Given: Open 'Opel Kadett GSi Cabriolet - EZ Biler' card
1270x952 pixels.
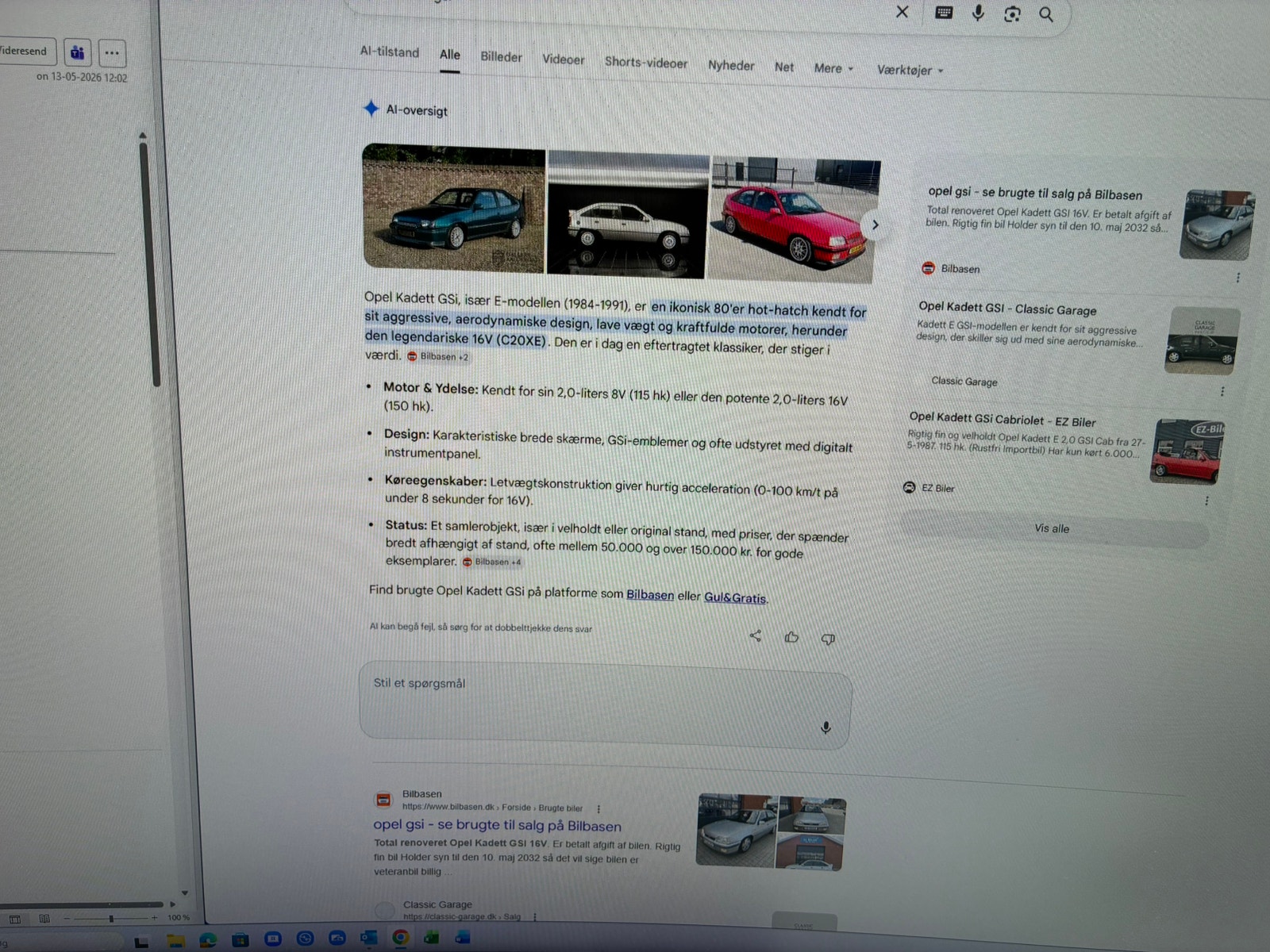Looking at the screenshot, I should click(x=1002, y=420).
